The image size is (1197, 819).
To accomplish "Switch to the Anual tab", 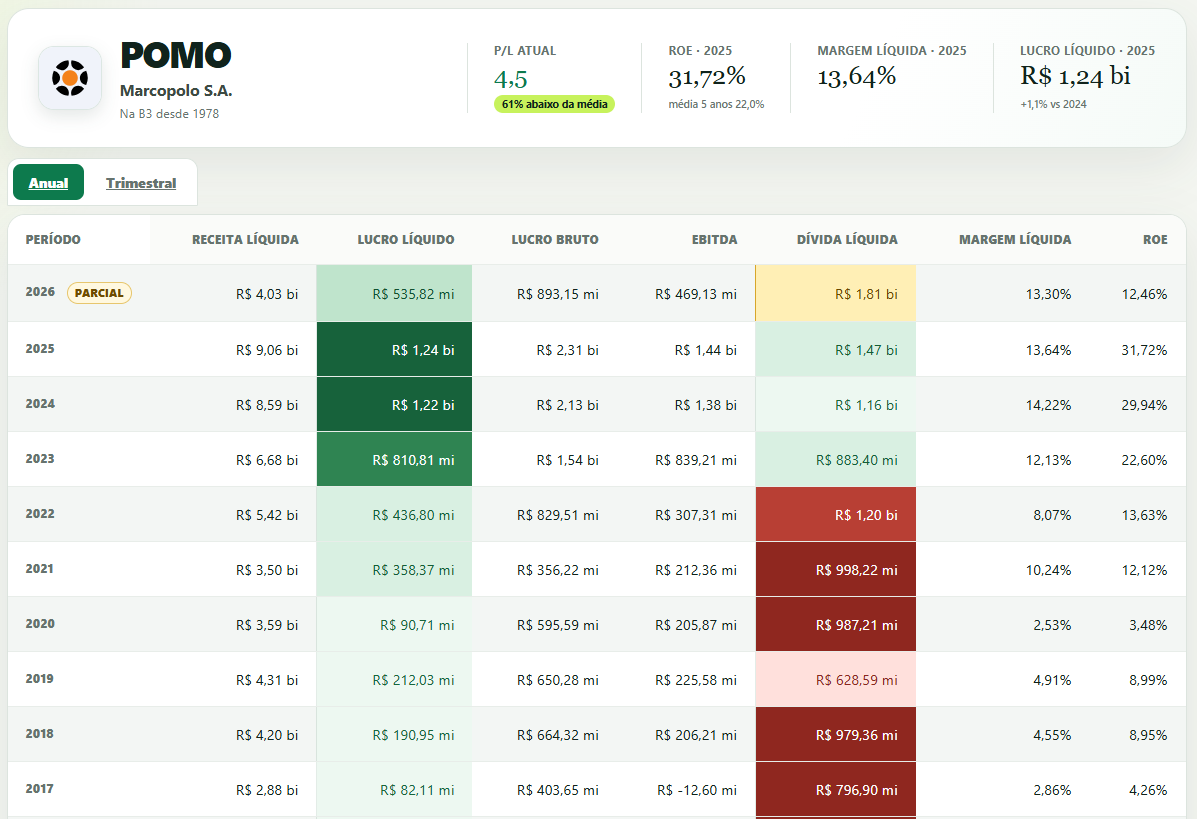I will [x=48, y=182].
